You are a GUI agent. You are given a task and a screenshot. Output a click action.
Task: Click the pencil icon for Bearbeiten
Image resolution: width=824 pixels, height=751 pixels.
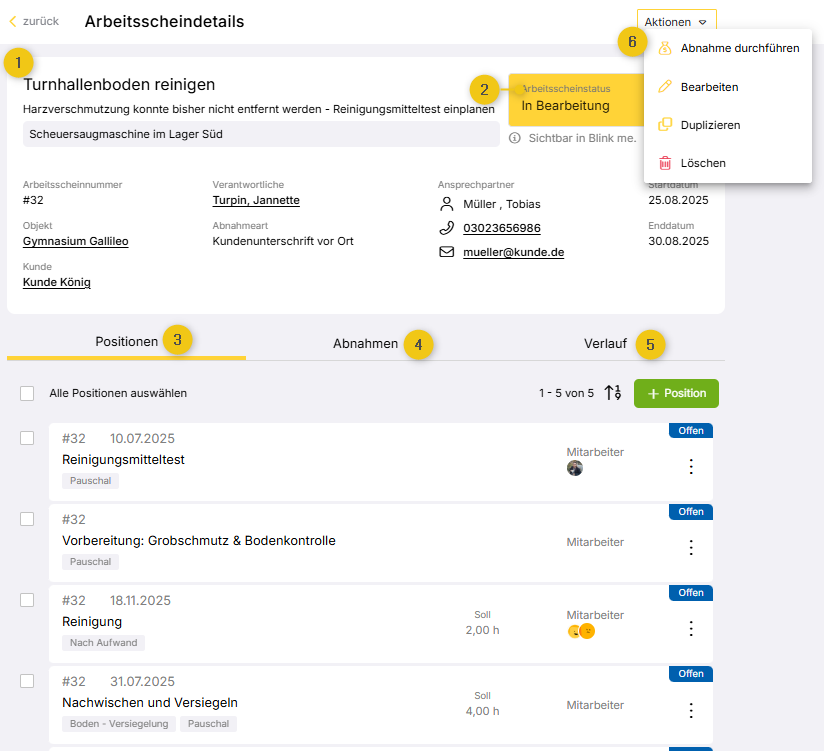[x=665, y=87]
